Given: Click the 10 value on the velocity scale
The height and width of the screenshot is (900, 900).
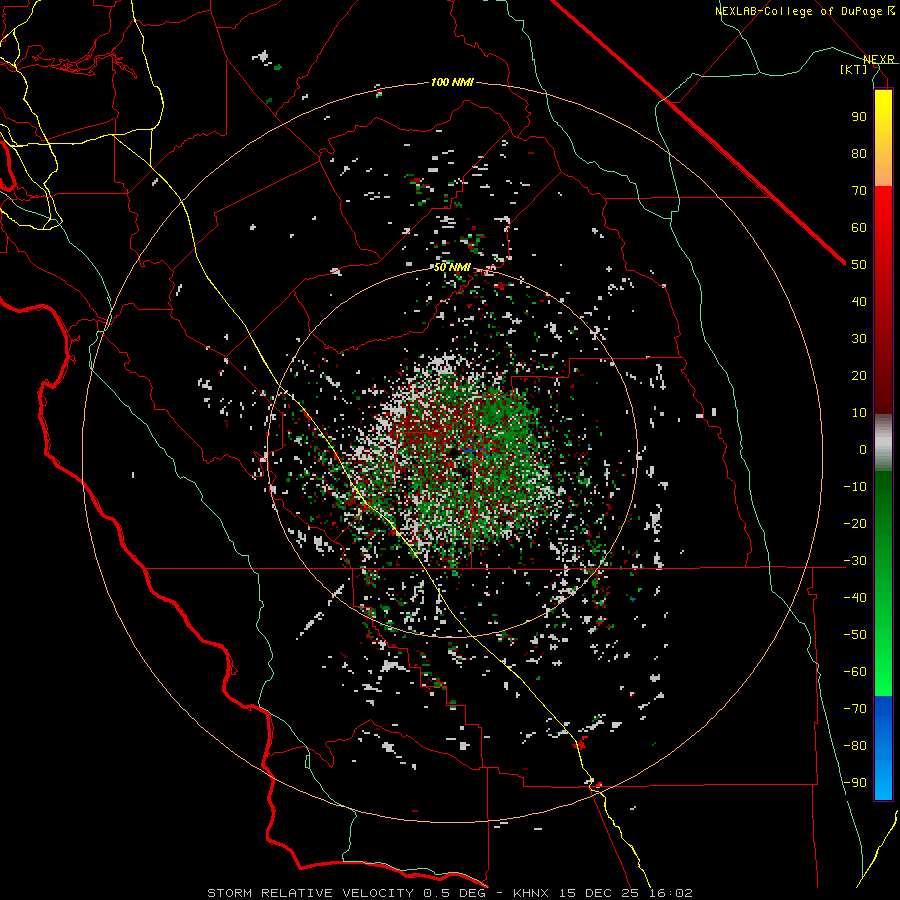Looking at the screenshot, I should (x=859, y=413).
